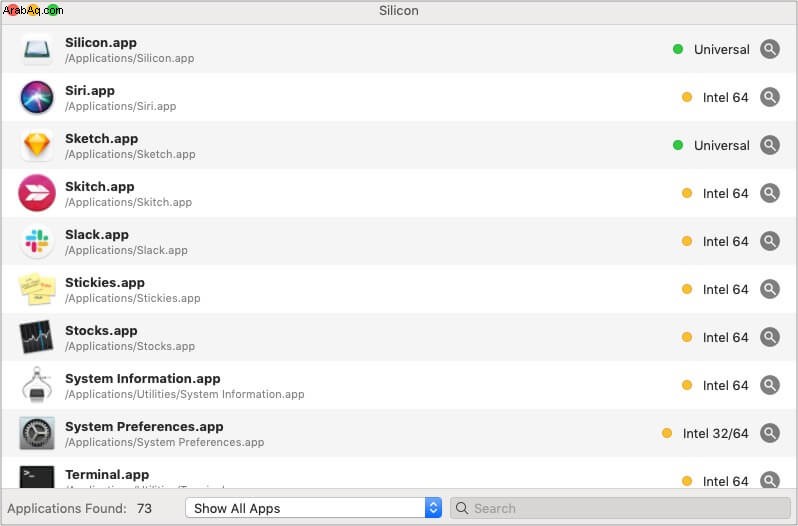798x526 pixels.
Task: Click the /Applications/Stocks.app path
Action: tap(130, 346)
